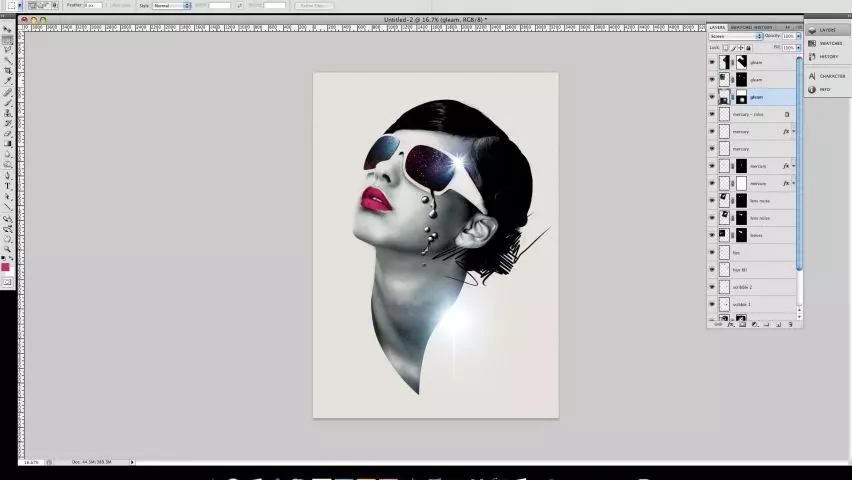Select the Crop tool

tap(8, 71)
